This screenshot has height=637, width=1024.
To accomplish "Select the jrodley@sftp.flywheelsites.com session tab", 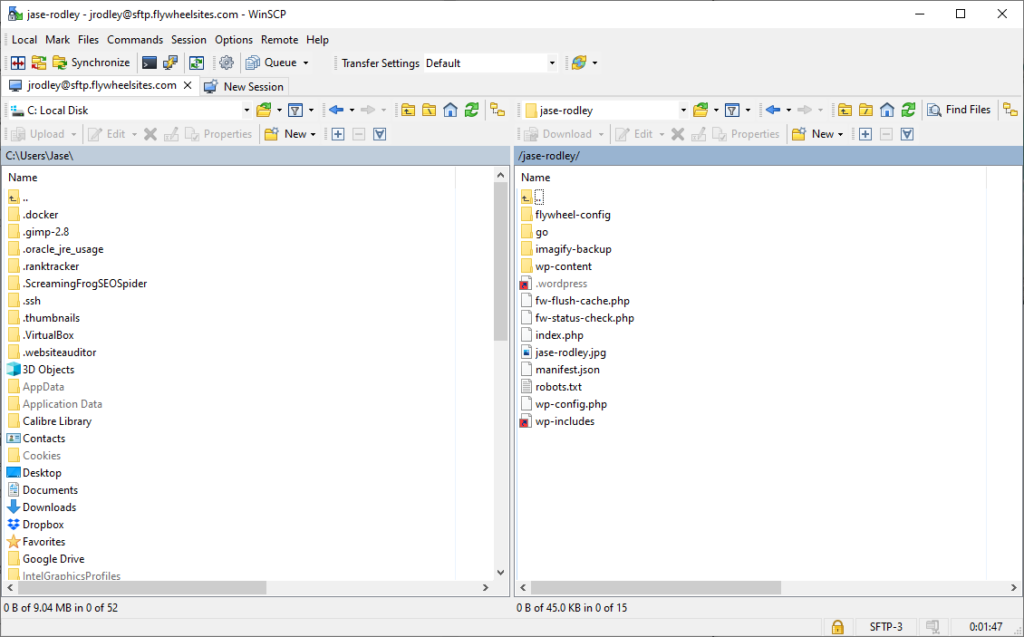I will click(101, 86).
